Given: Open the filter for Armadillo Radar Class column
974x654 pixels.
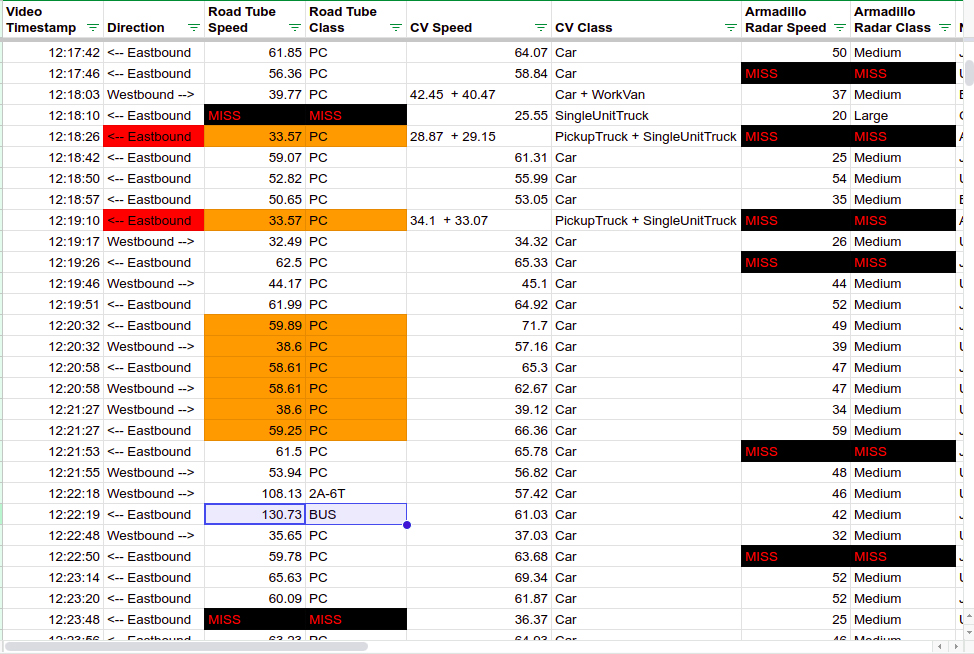Looking at the screenshot, I should pyautogui.click(x=946, y=27).
